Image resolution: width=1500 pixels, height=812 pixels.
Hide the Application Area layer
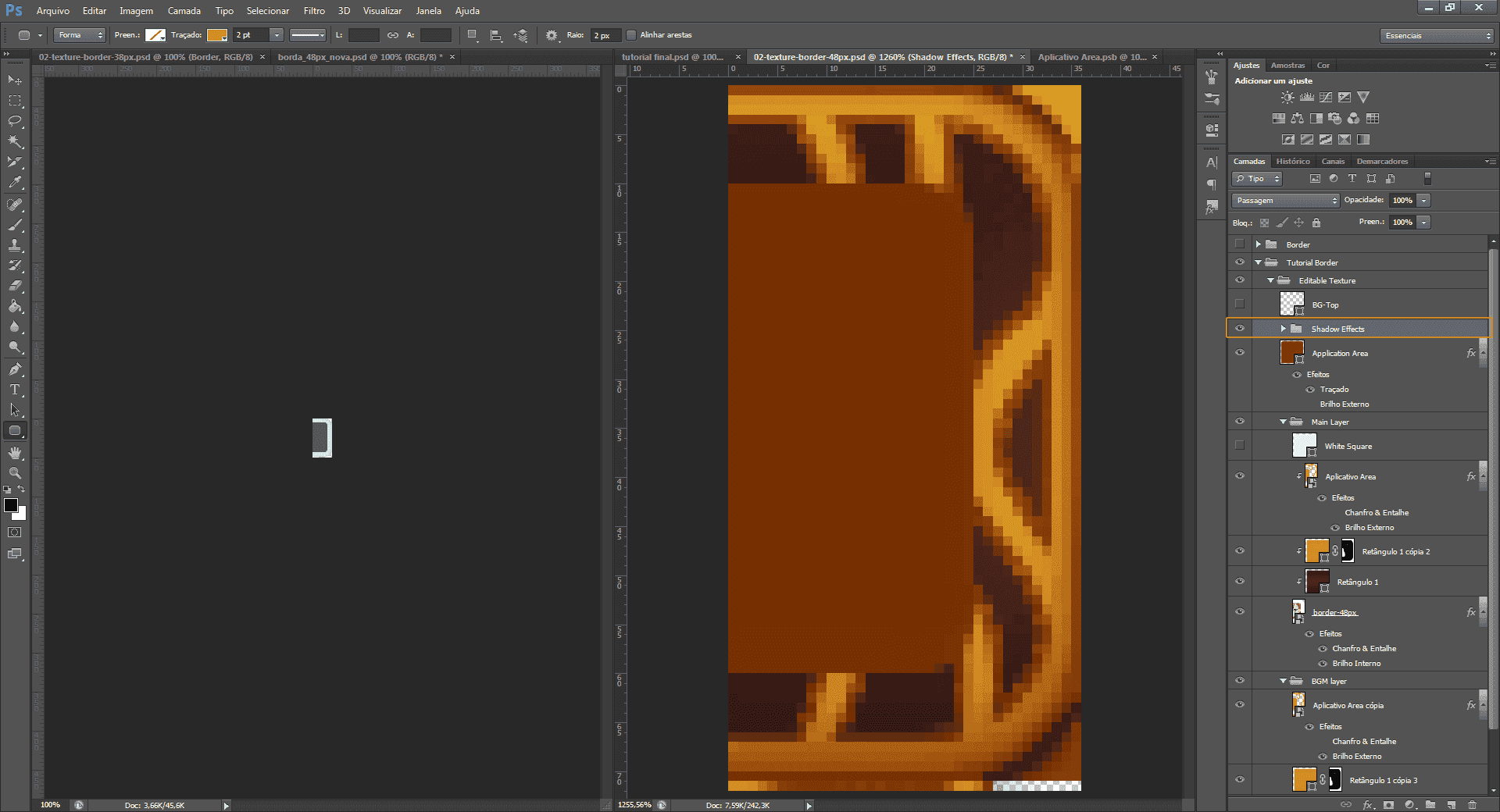tap(1240, 352)
